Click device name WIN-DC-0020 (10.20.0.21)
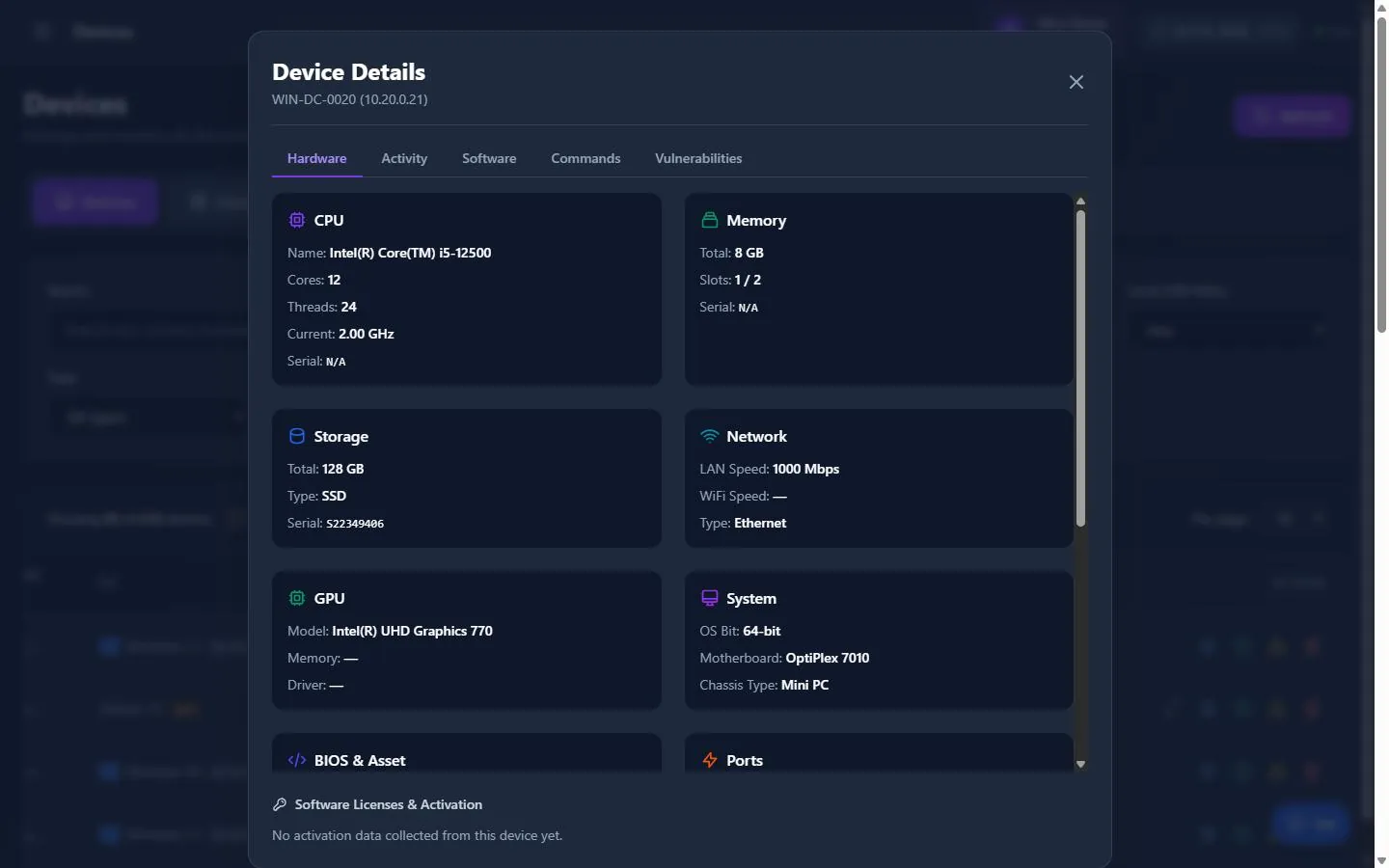 [x=350, y=99]
